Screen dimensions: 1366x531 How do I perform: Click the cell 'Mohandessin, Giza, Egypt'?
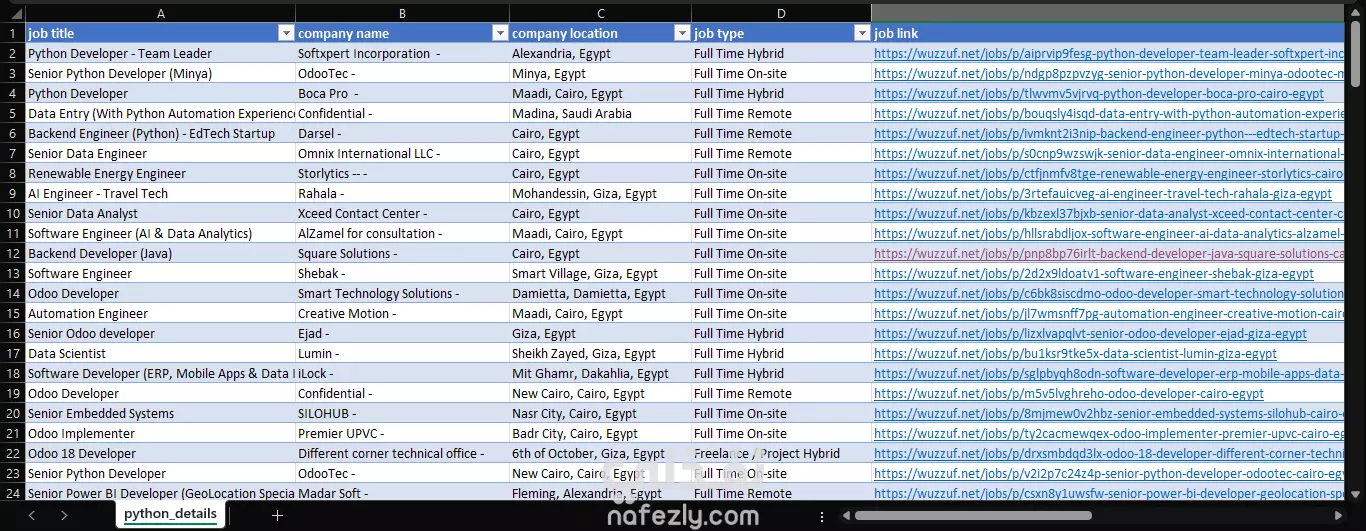click(x=600, y=193)
